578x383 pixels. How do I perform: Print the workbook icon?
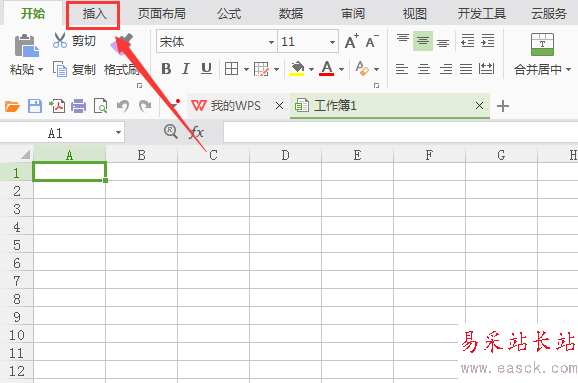click(x=79, y=106)
